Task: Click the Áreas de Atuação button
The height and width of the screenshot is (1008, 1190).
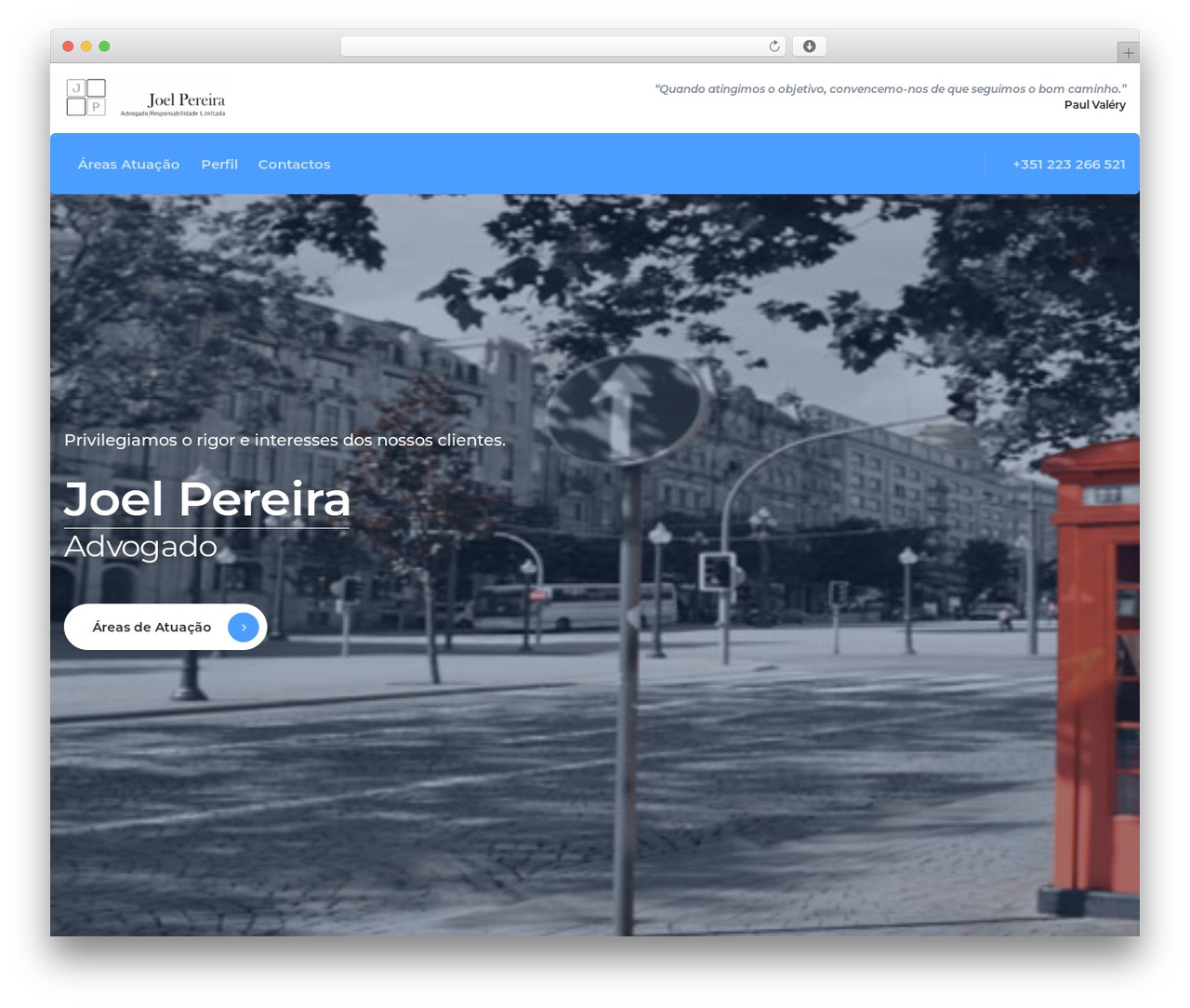Action: pyautogui.click(x=165, y=627)
